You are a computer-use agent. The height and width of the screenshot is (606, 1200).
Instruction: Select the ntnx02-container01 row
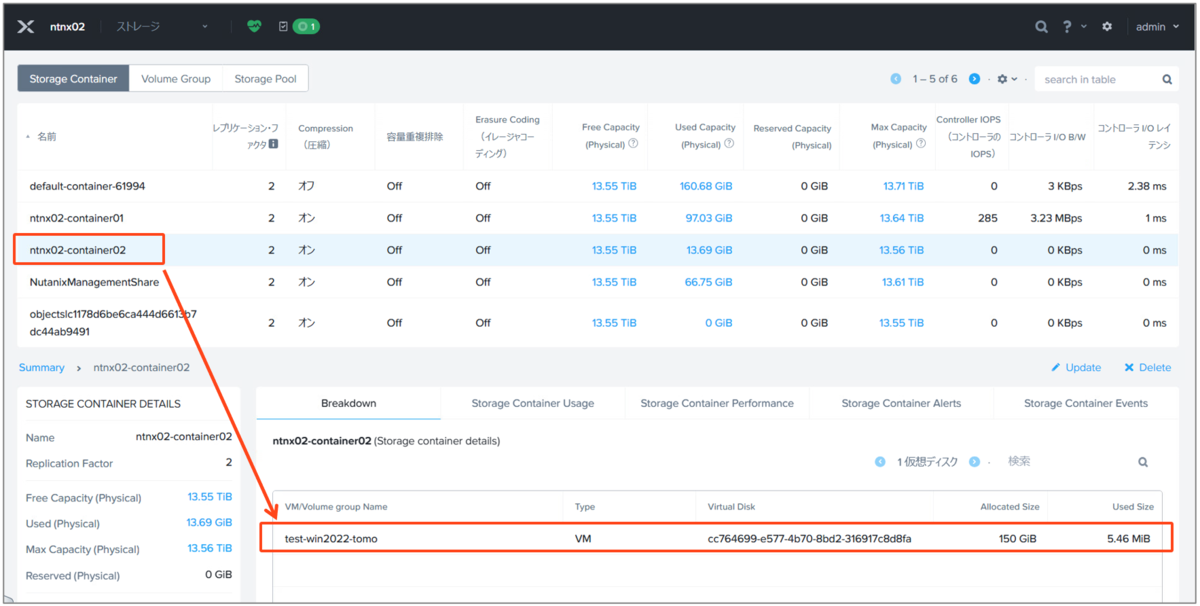tap(598, 218)
